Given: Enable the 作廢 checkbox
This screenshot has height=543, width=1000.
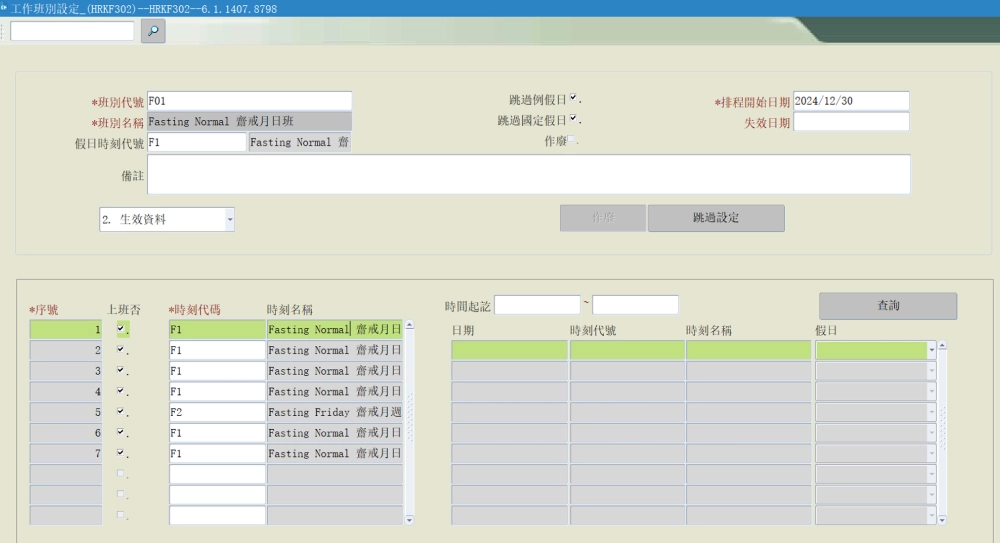Looking at the screenshot, I should coord(573,141).
